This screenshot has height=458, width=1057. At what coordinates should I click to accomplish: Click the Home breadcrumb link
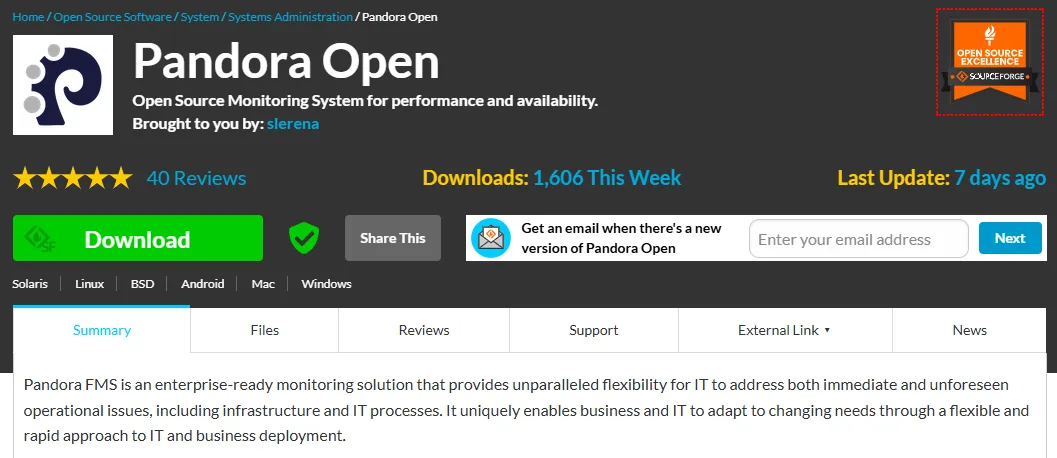(28, 17)
